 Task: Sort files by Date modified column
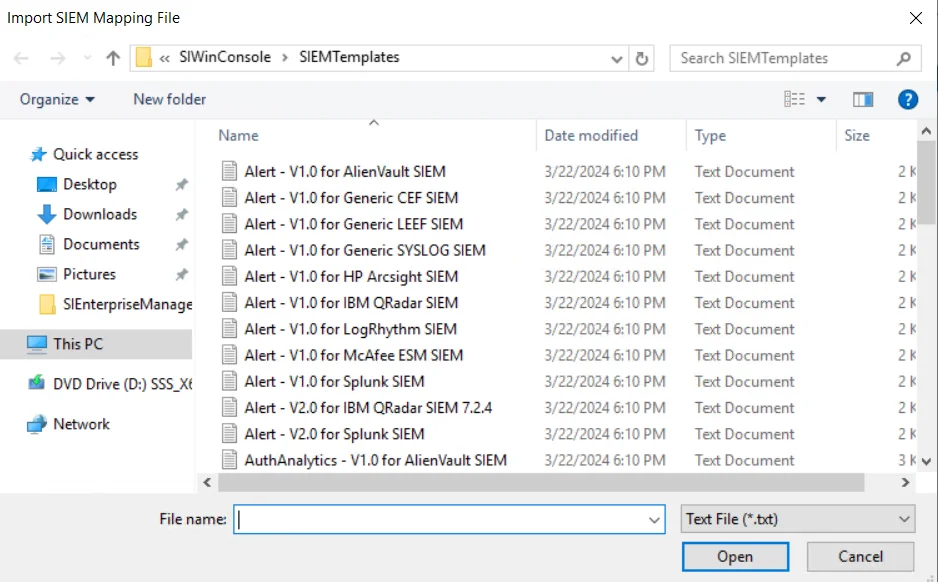pos(591,136)
